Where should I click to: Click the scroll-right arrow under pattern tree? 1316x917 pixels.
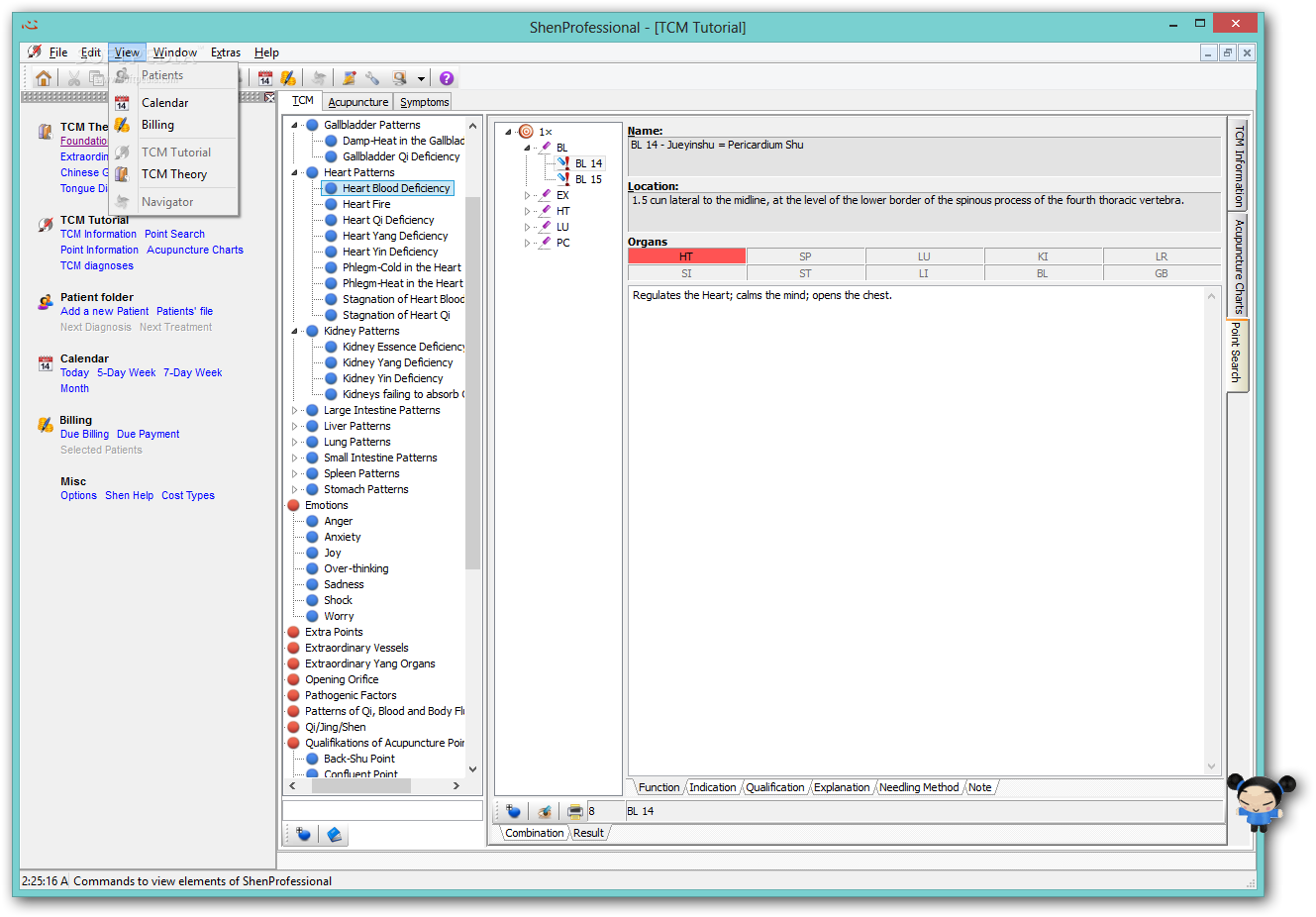(x=456, y=785)
